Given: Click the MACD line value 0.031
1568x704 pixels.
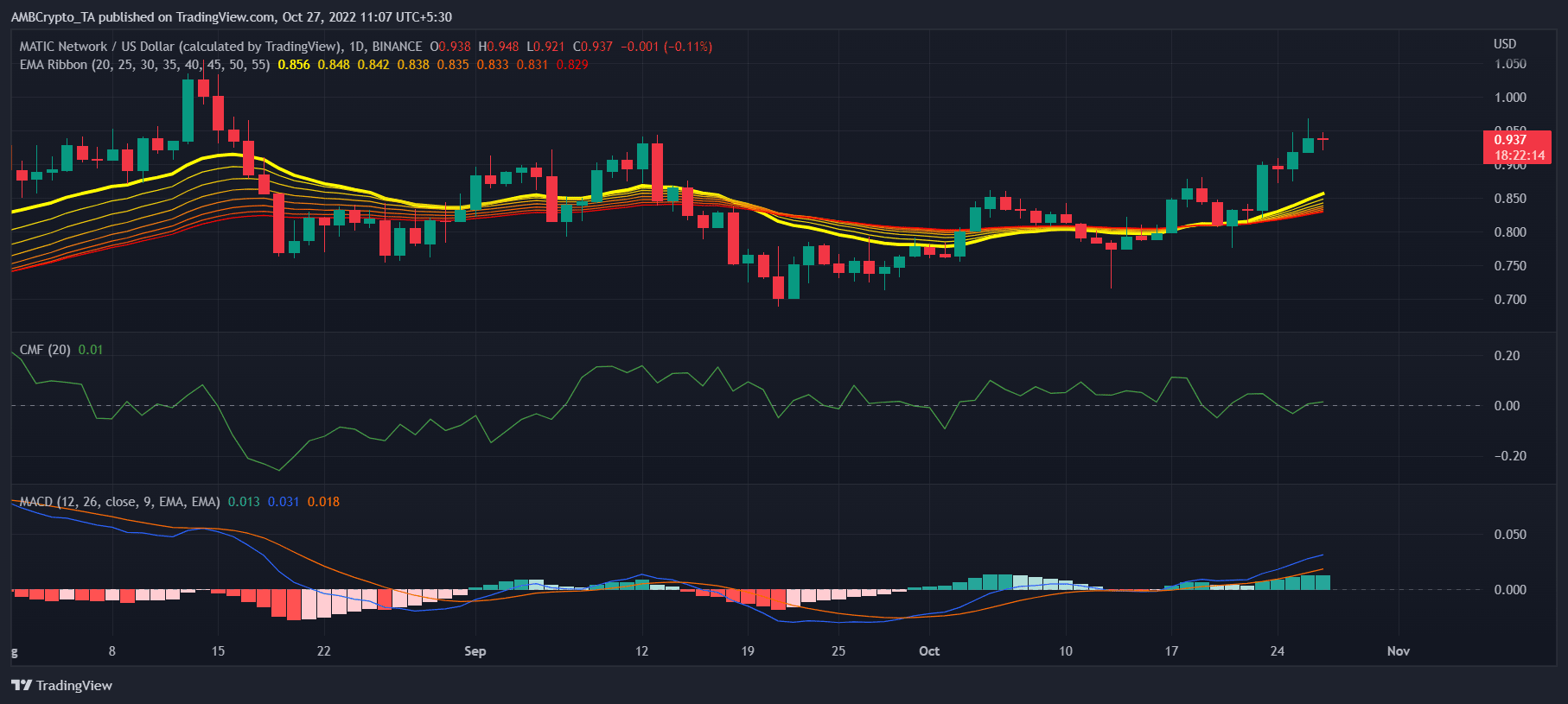Looking at the screenshot, I should [x=284, y=502].
